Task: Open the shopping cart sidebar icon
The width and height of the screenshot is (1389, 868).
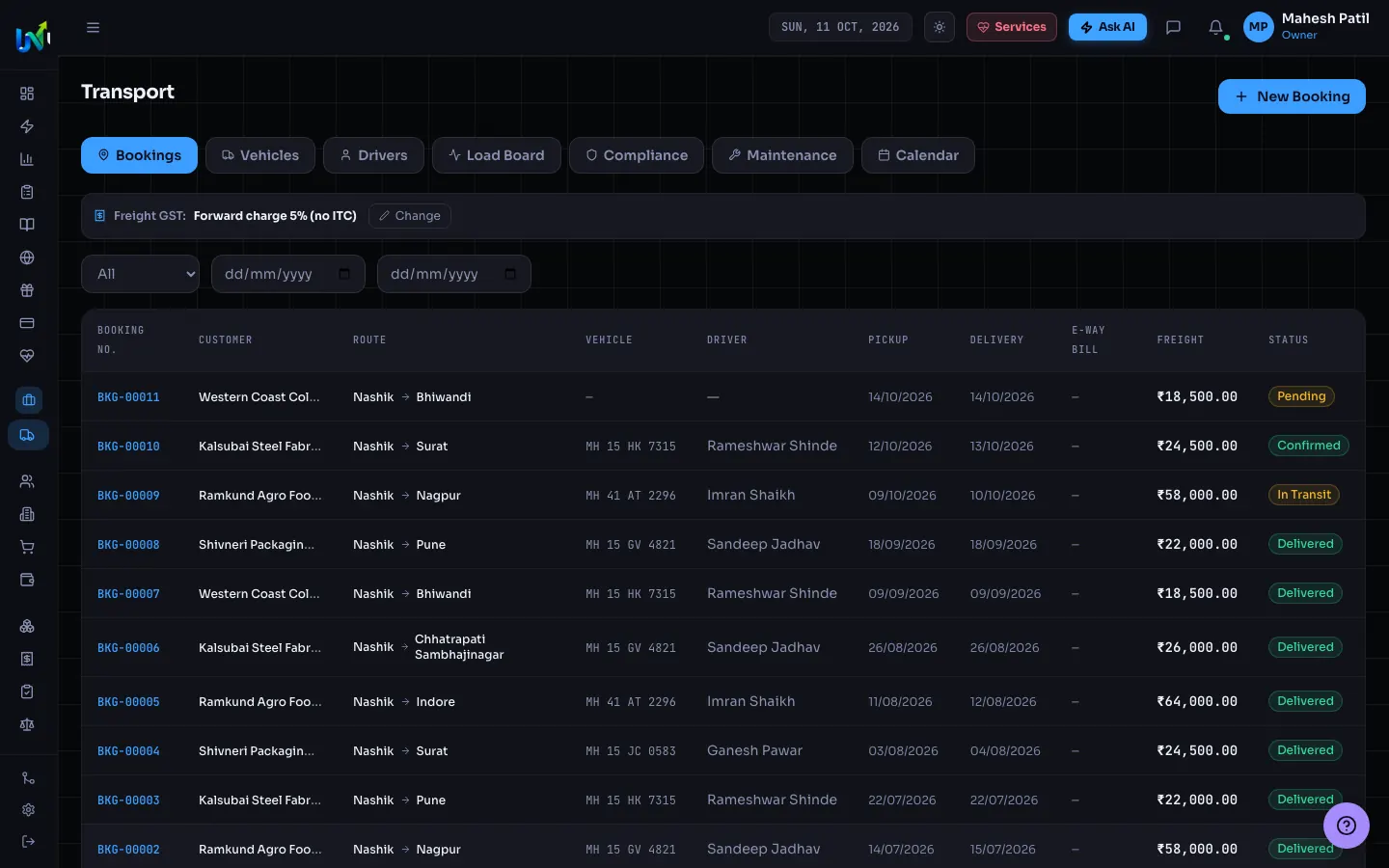Action: [27, 547]
